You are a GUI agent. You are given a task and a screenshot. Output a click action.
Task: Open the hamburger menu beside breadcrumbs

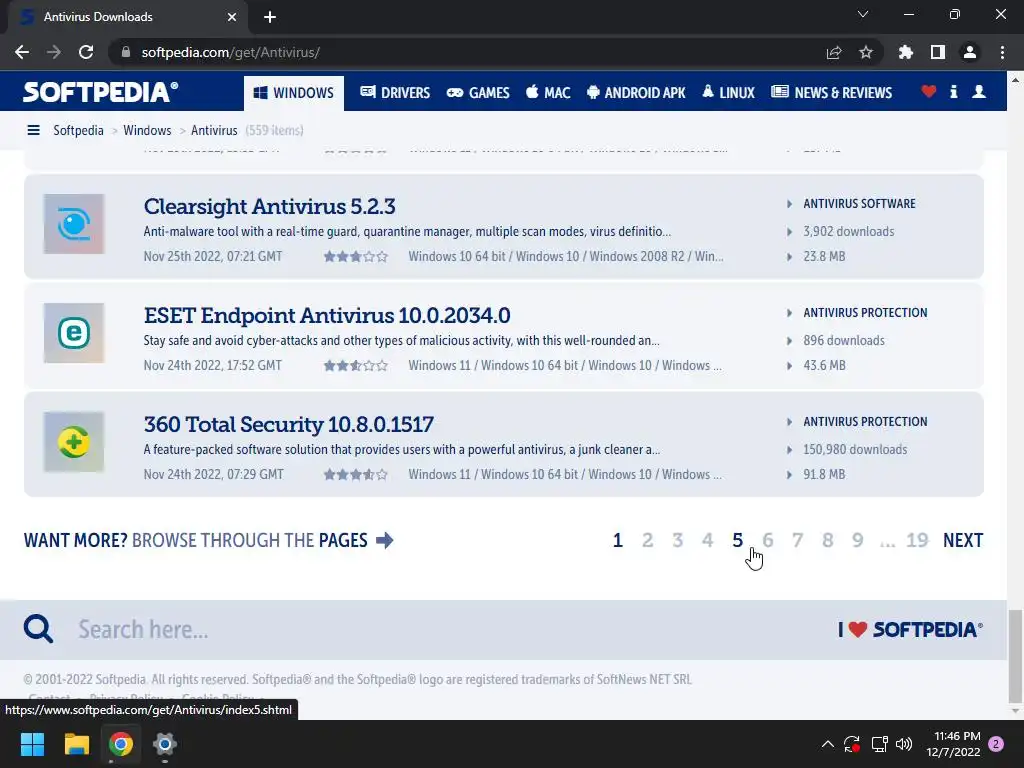pyautogui.click(x=33, y=130)
